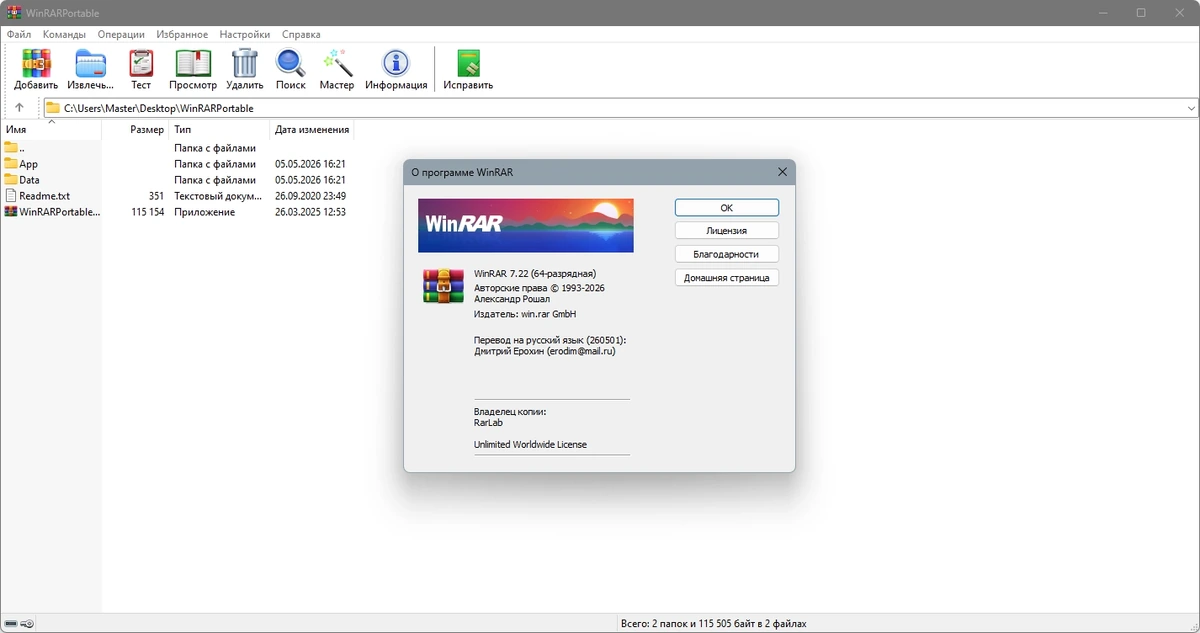Confirm About dialog with ОК
The image size is (1200, 633).
click(727, 208)
